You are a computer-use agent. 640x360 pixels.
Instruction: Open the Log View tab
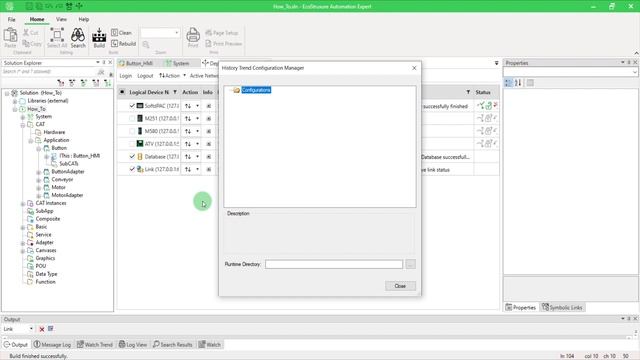point(133,345)
